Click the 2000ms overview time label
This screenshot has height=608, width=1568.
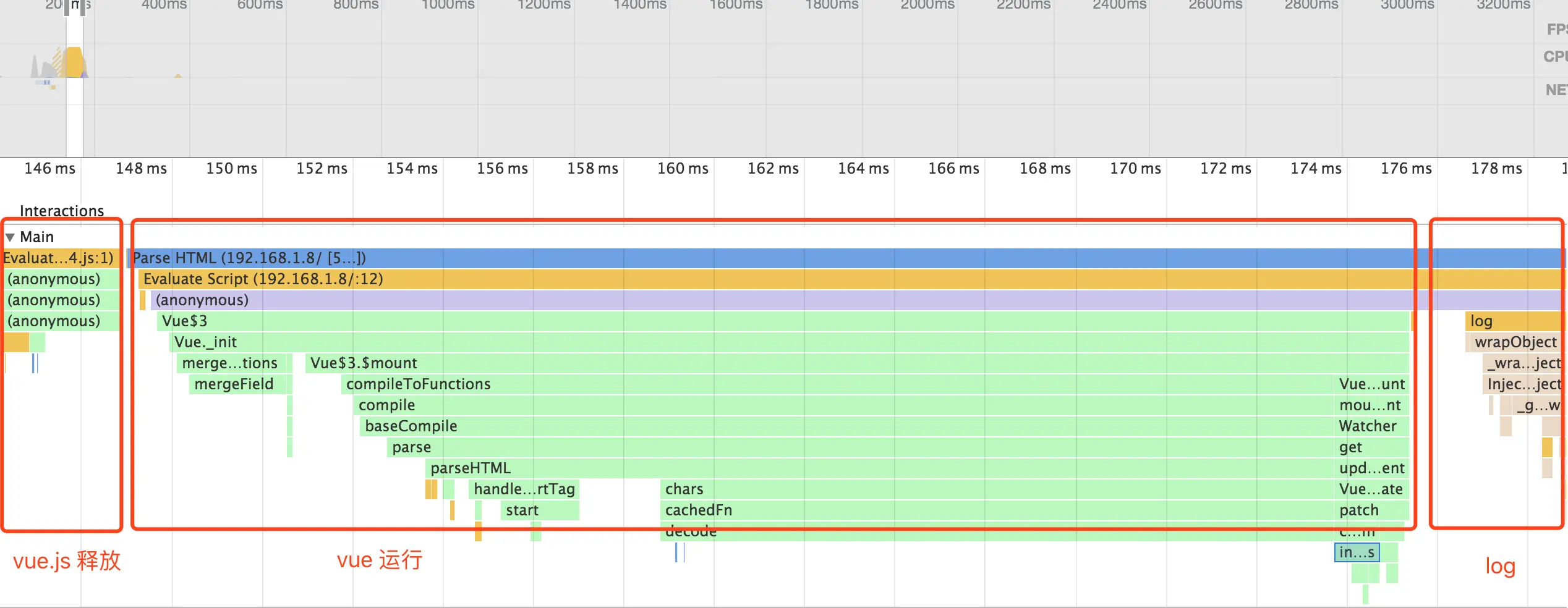click(927, 5)
